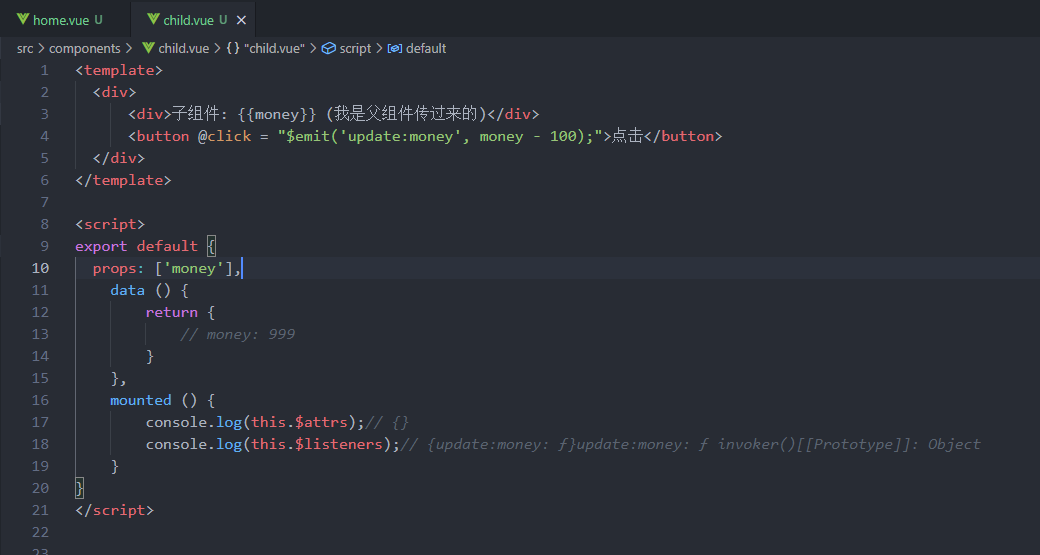Click the opening script tag on line 8
The height and width of the screenshot is (555, 1040).
tap(110, 224)
